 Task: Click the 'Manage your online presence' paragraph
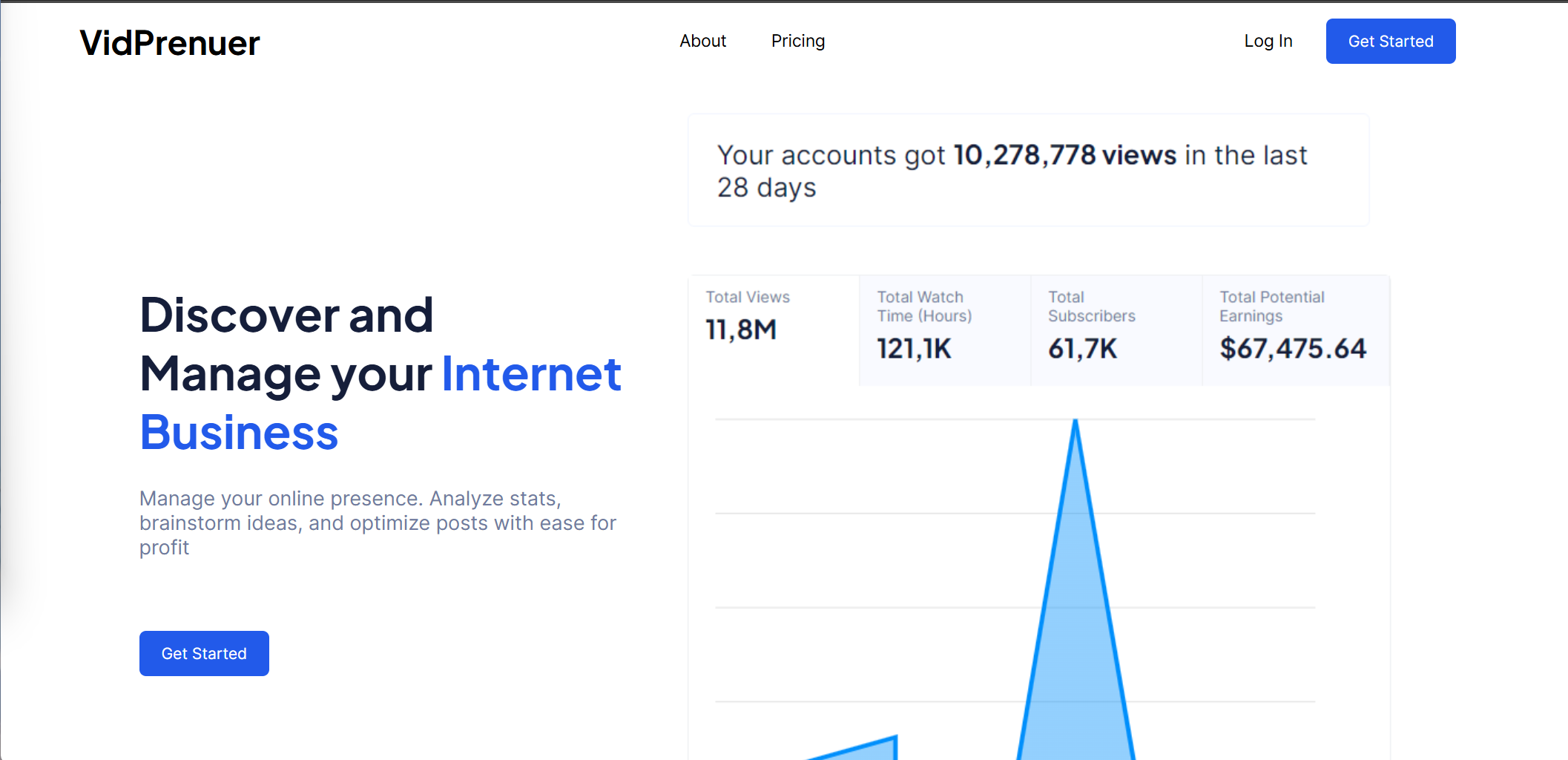pyautogui.click(x=378, y=522)
